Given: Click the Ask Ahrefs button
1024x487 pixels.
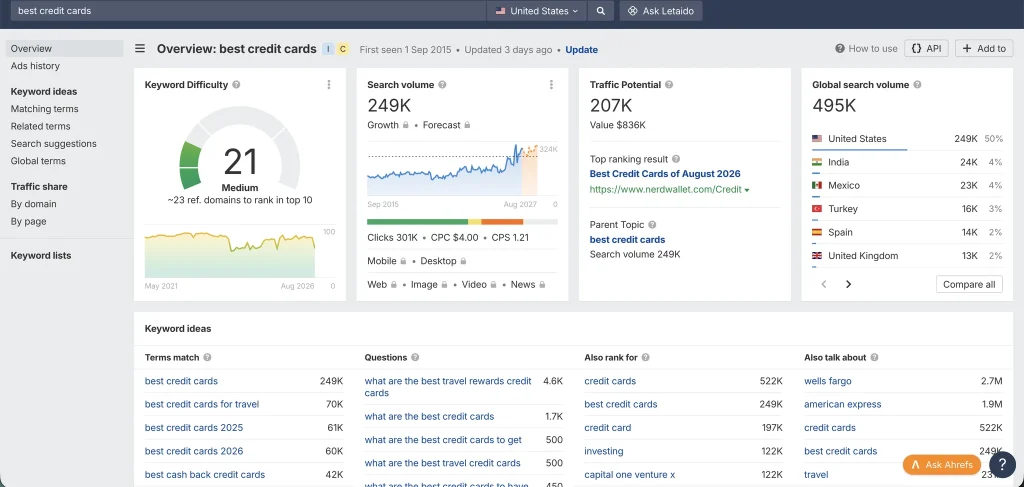Looking at the screenshot, I should [x=942, y=465].
